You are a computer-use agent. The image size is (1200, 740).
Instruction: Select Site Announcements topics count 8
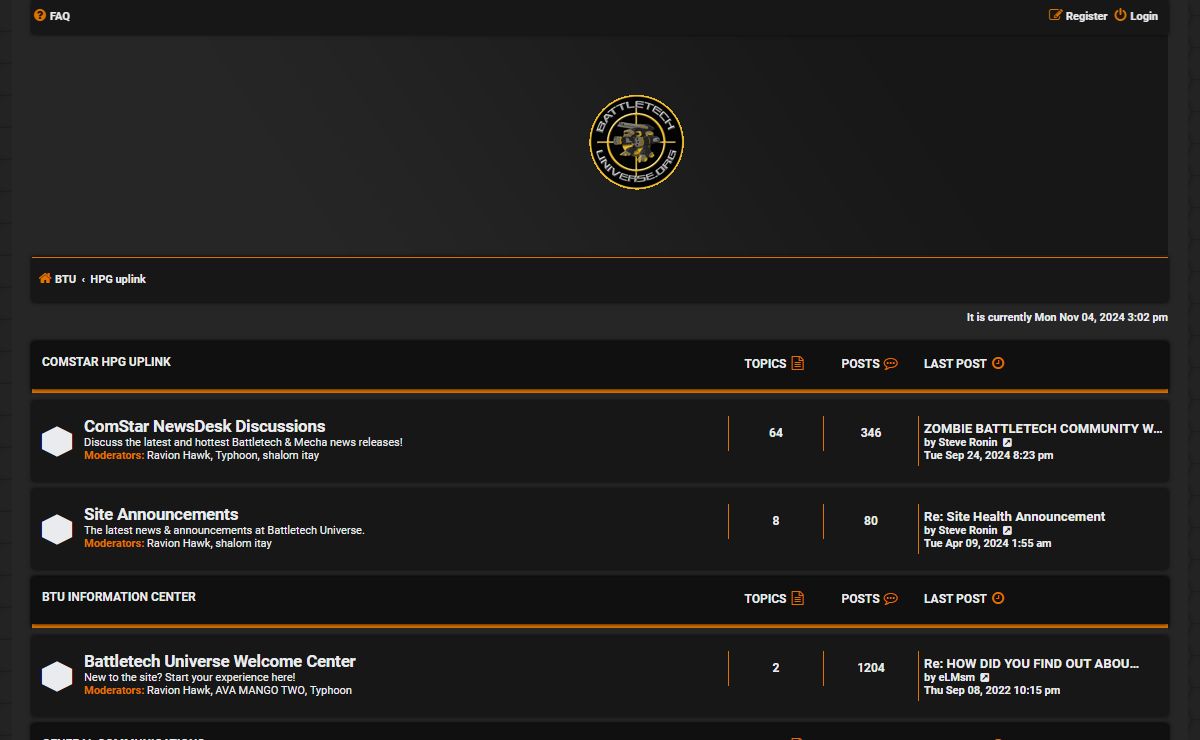pyautogui.click(x=776, y=521)
